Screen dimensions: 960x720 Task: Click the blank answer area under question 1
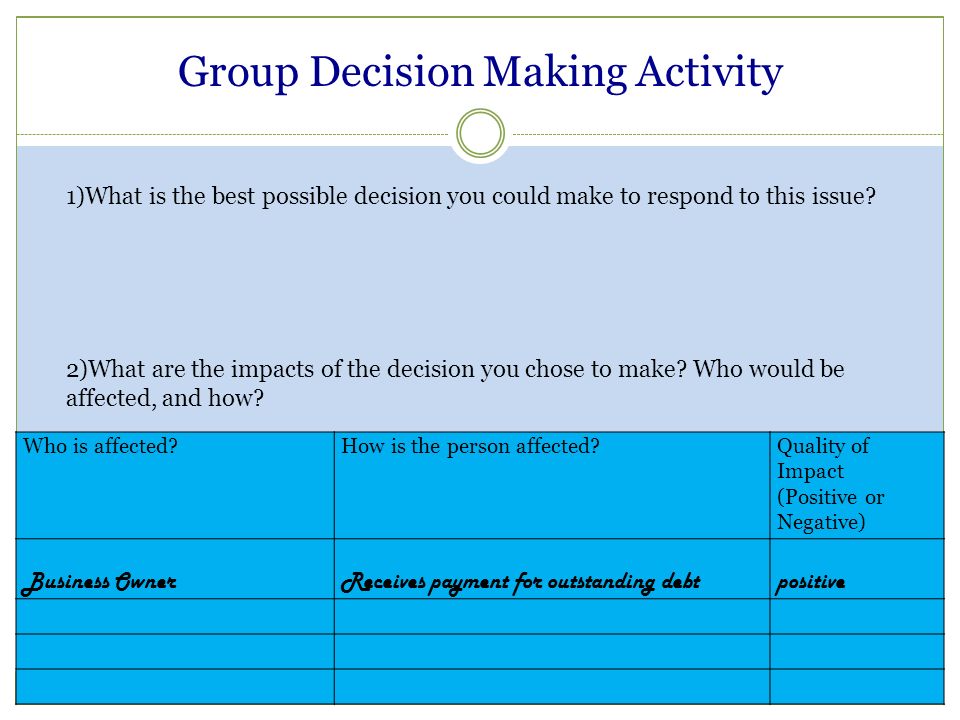[480, 282]
